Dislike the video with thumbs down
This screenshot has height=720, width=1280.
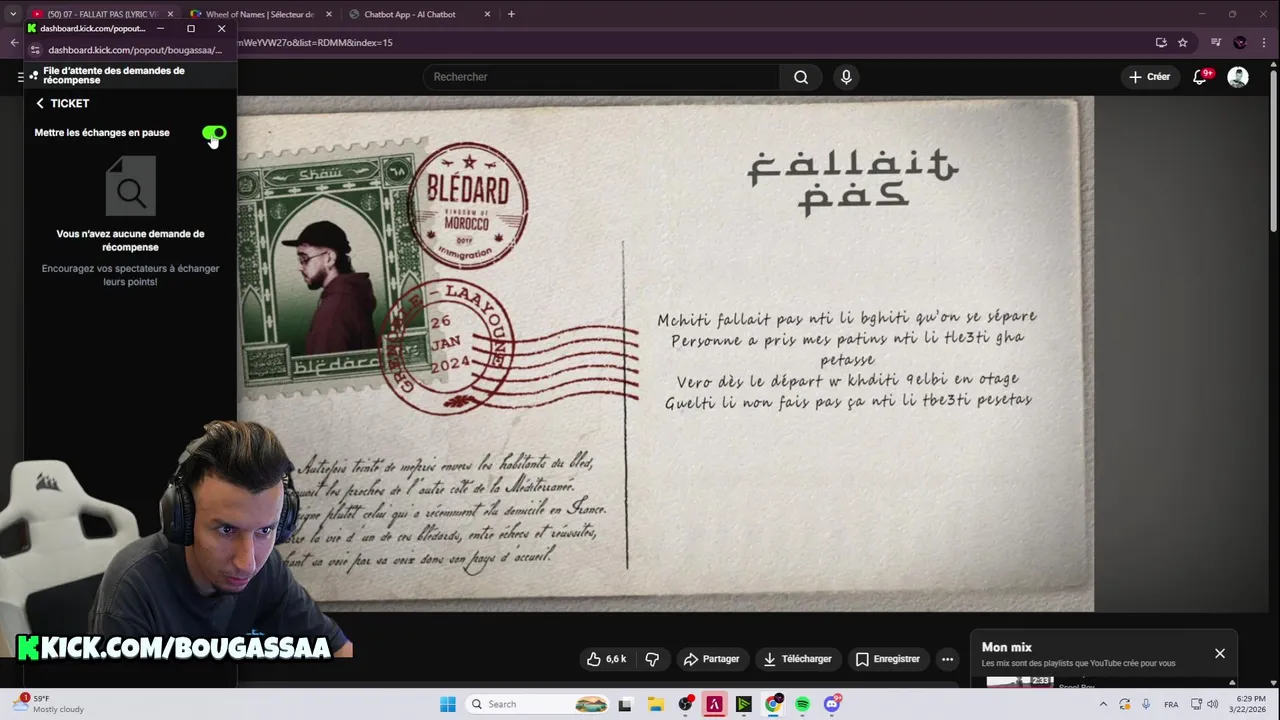652,659
